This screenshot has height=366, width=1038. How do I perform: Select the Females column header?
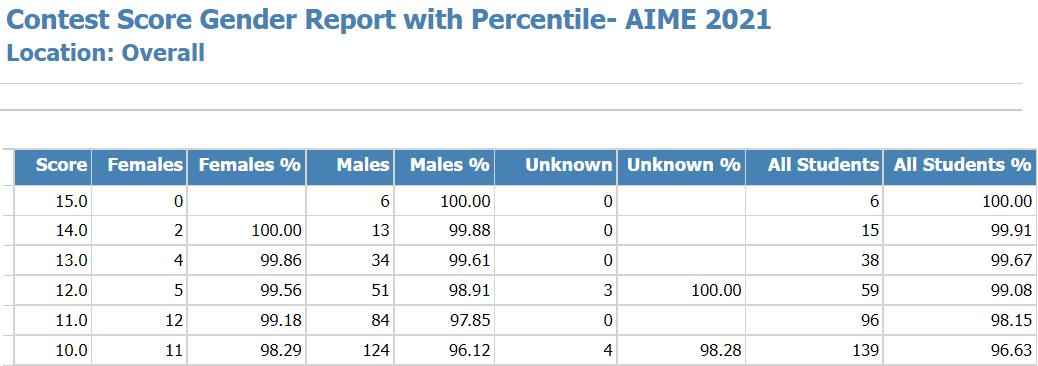(x=138, y=167)
